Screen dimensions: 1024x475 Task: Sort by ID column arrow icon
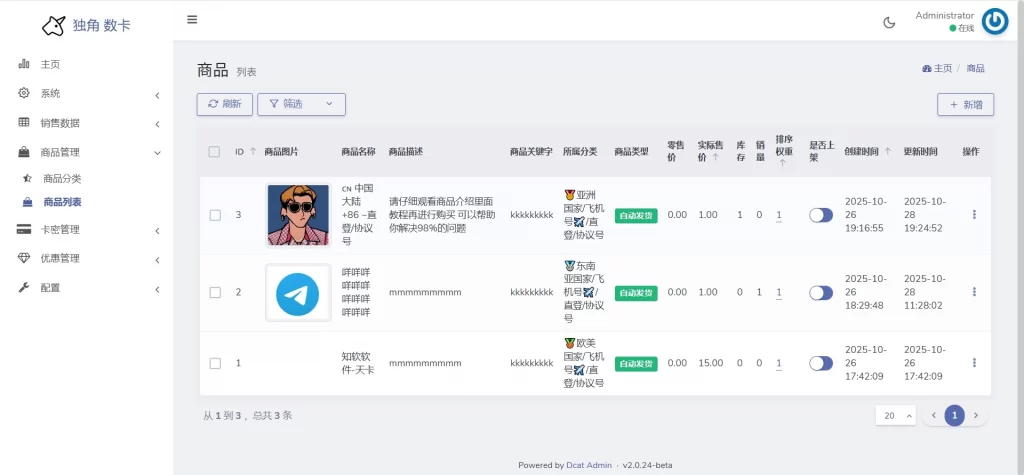tap(253, 152)
